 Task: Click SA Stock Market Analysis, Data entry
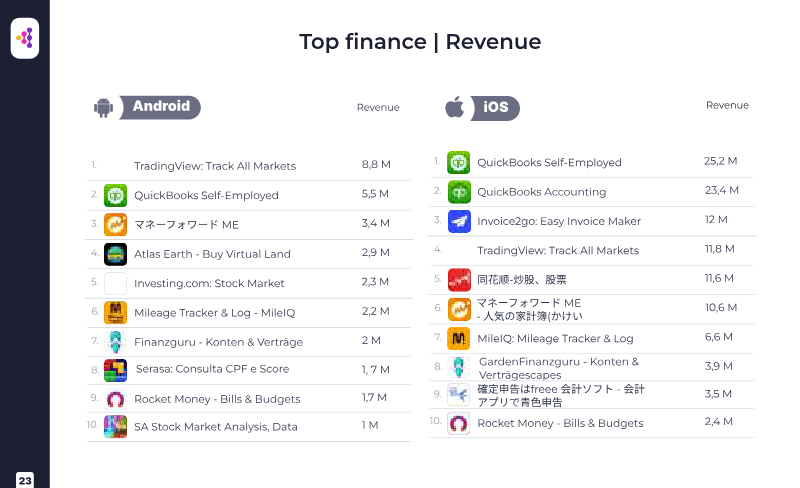pyautogui.click(x=215, y=427)
